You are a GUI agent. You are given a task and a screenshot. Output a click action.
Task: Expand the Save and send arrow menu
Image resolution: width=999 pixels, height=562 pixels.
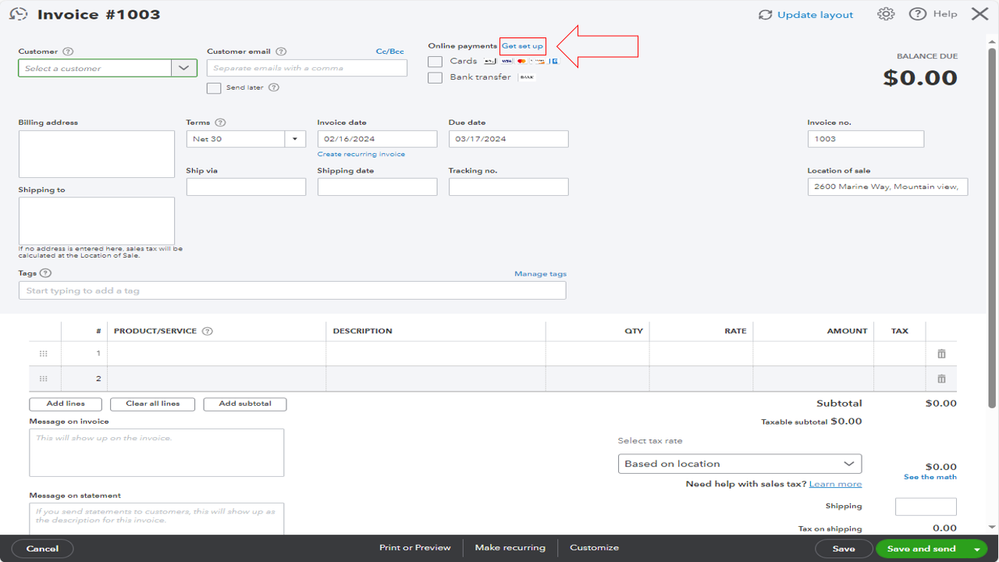(977, 549)
